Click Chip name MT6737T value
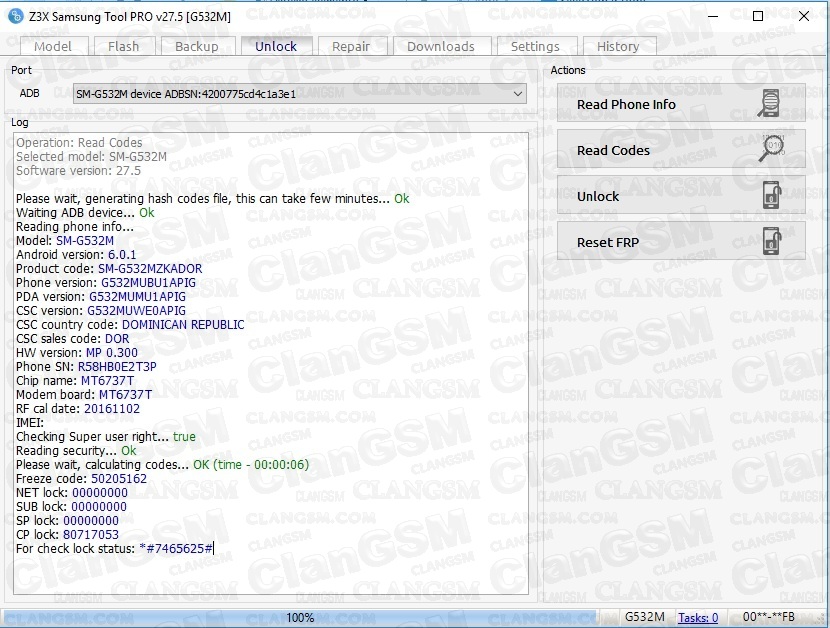Viewport: 830px width, 628px height. point(107,381)
